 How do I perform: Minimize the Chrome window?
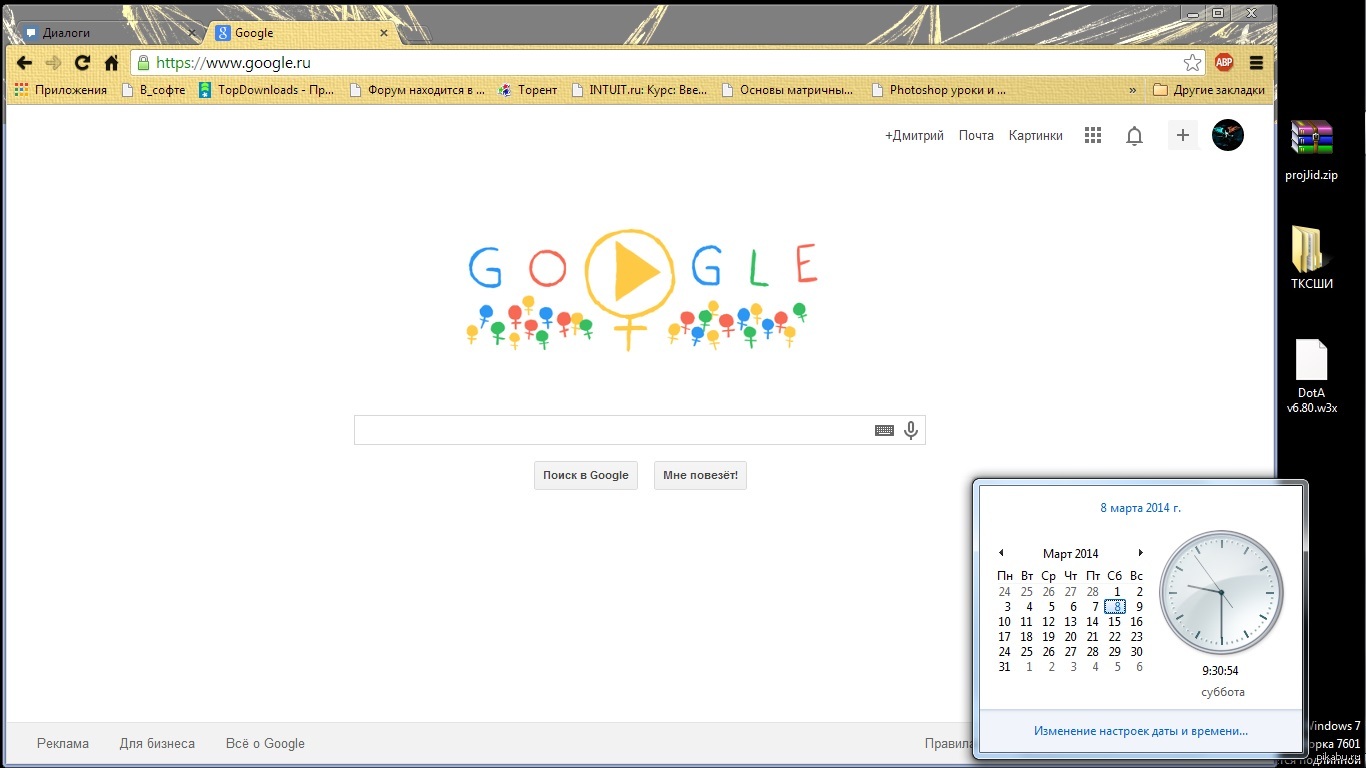click(1192, 13)
